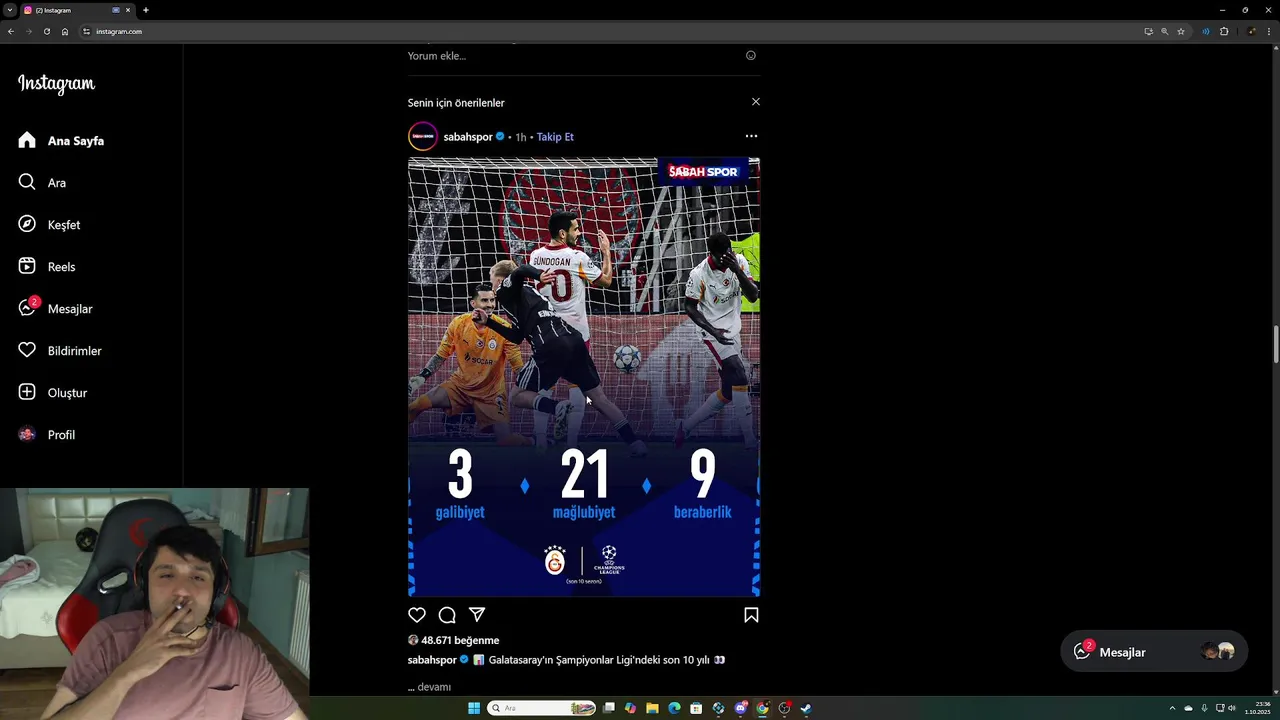Save post with bookmark icon

pyautogui.click(x=751, y=615)
